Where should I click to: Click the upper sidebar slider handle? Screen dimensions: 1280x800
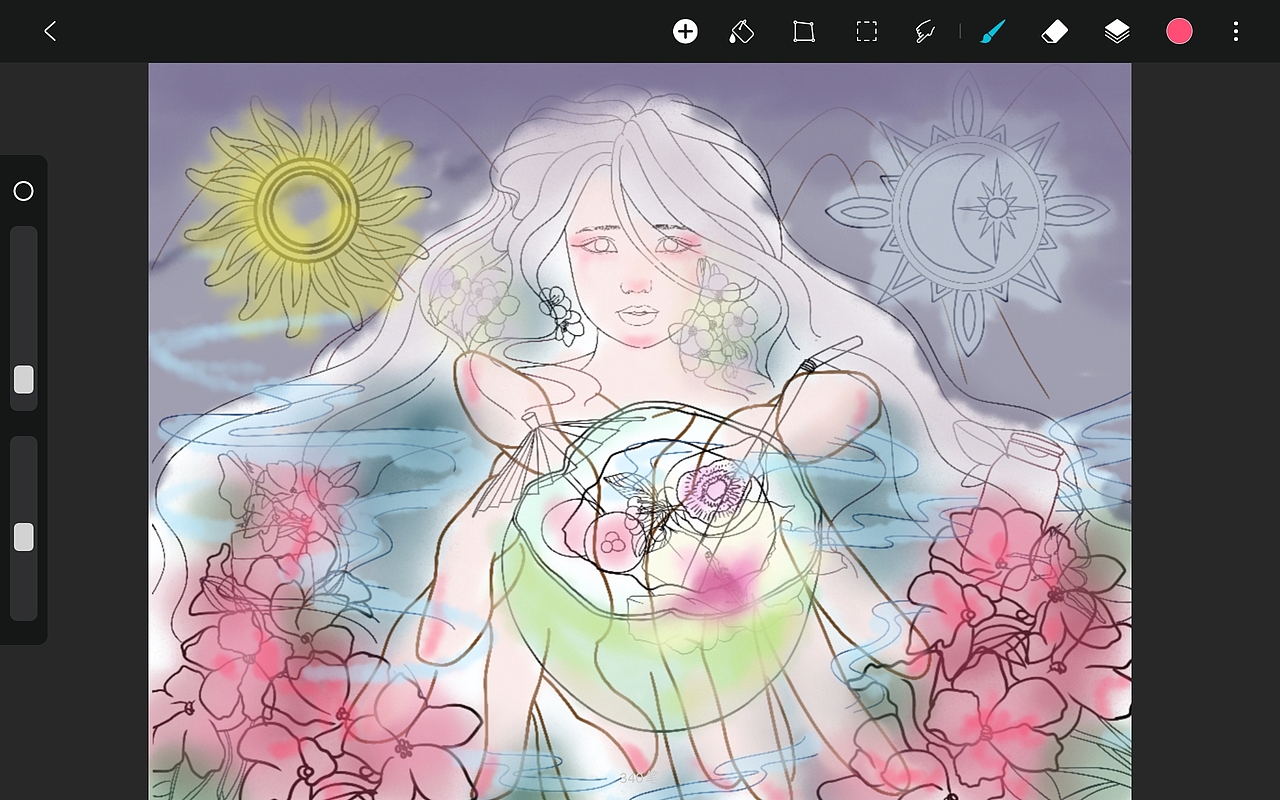tap(23, 380)
